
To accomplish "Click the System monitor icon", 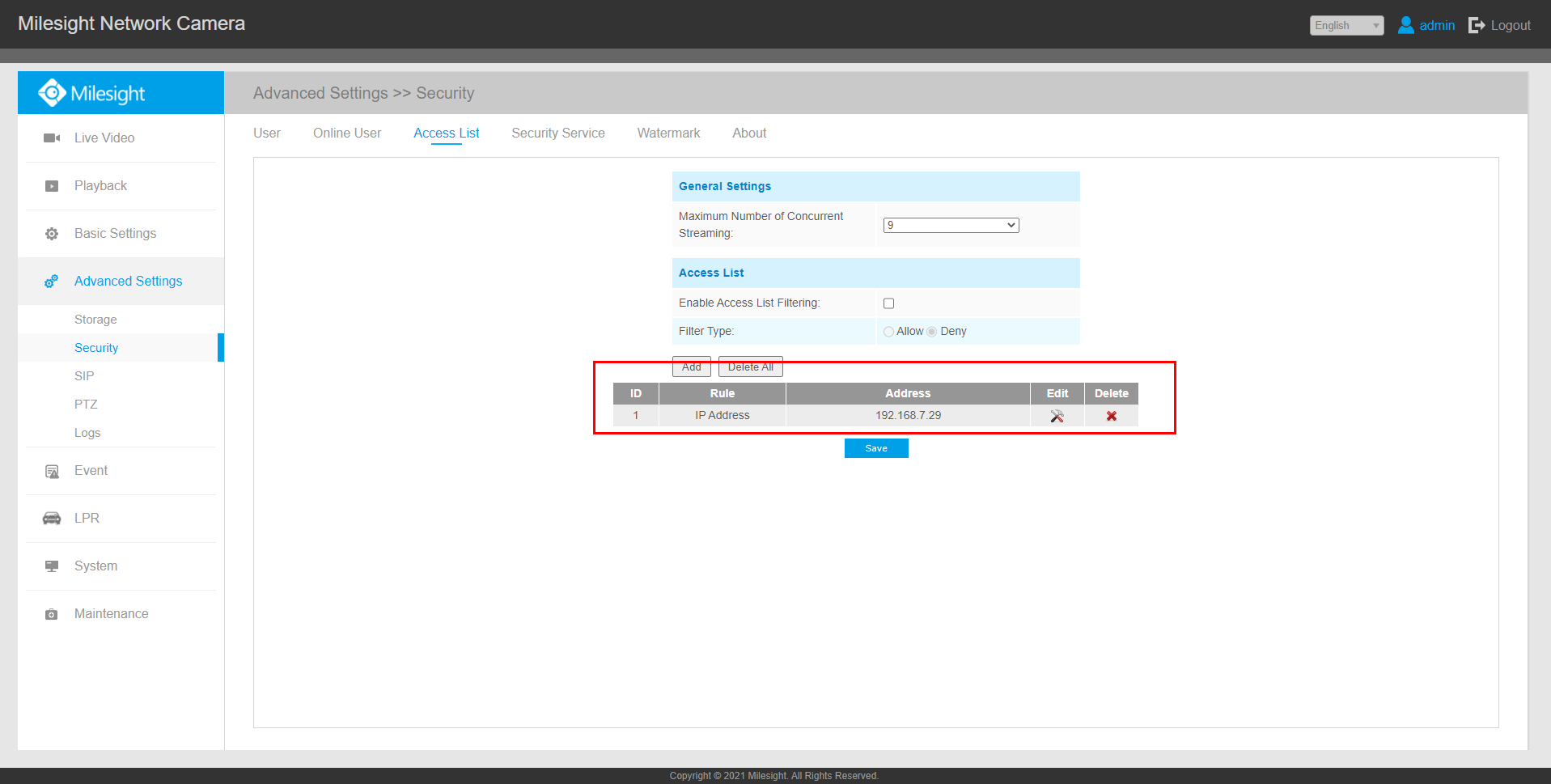I will click(x=52, y=566).
